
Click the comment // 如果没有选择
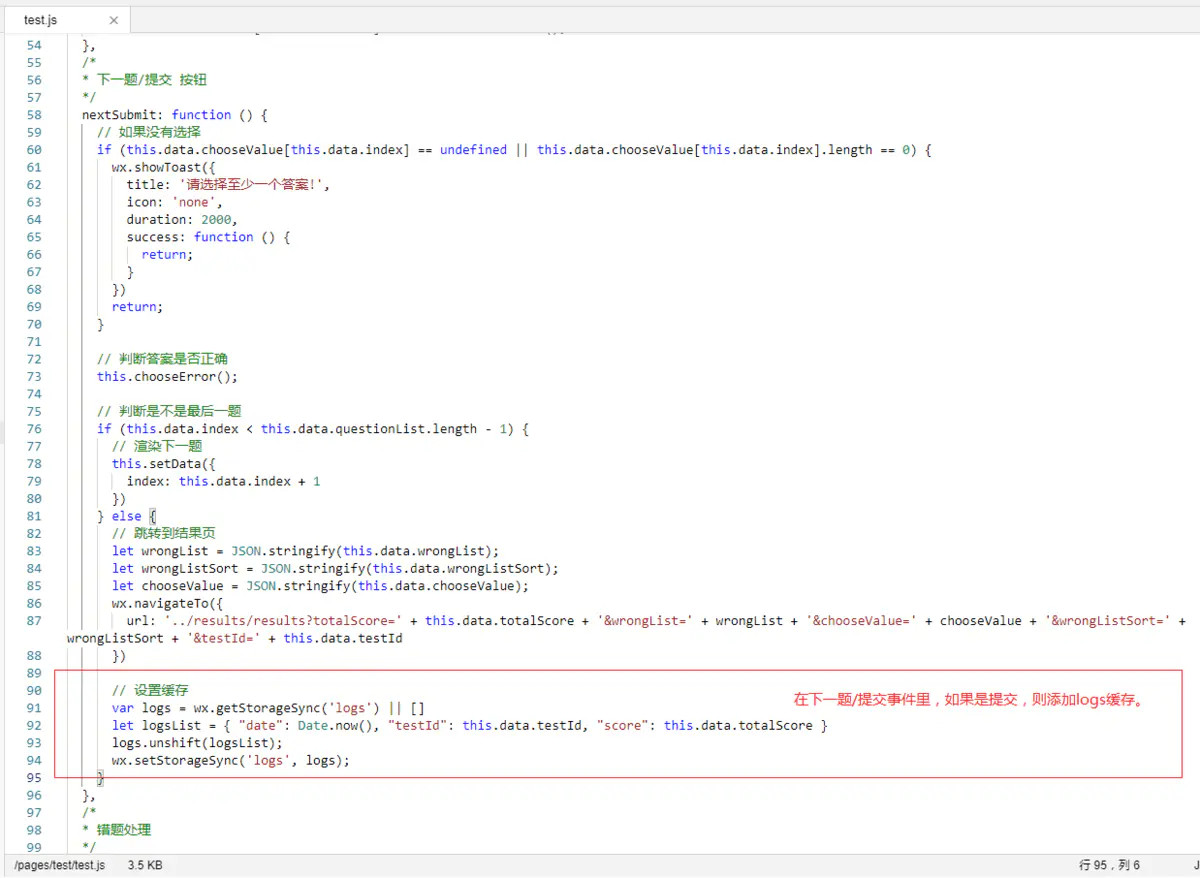pyautogui.click(x=149, y=132)
